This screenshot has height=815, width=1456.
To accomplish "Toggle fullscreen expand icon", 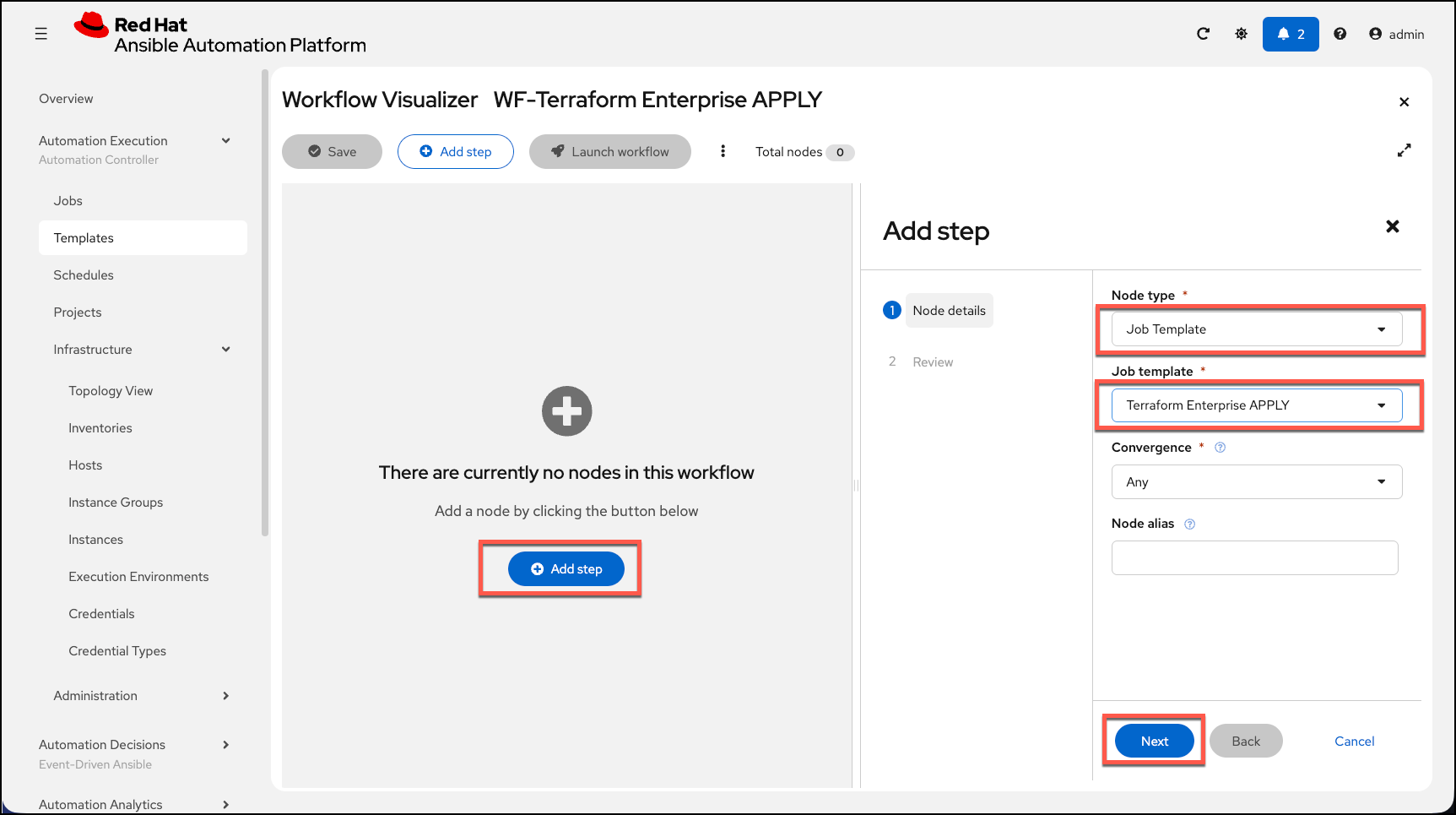I will [1404, 150].
